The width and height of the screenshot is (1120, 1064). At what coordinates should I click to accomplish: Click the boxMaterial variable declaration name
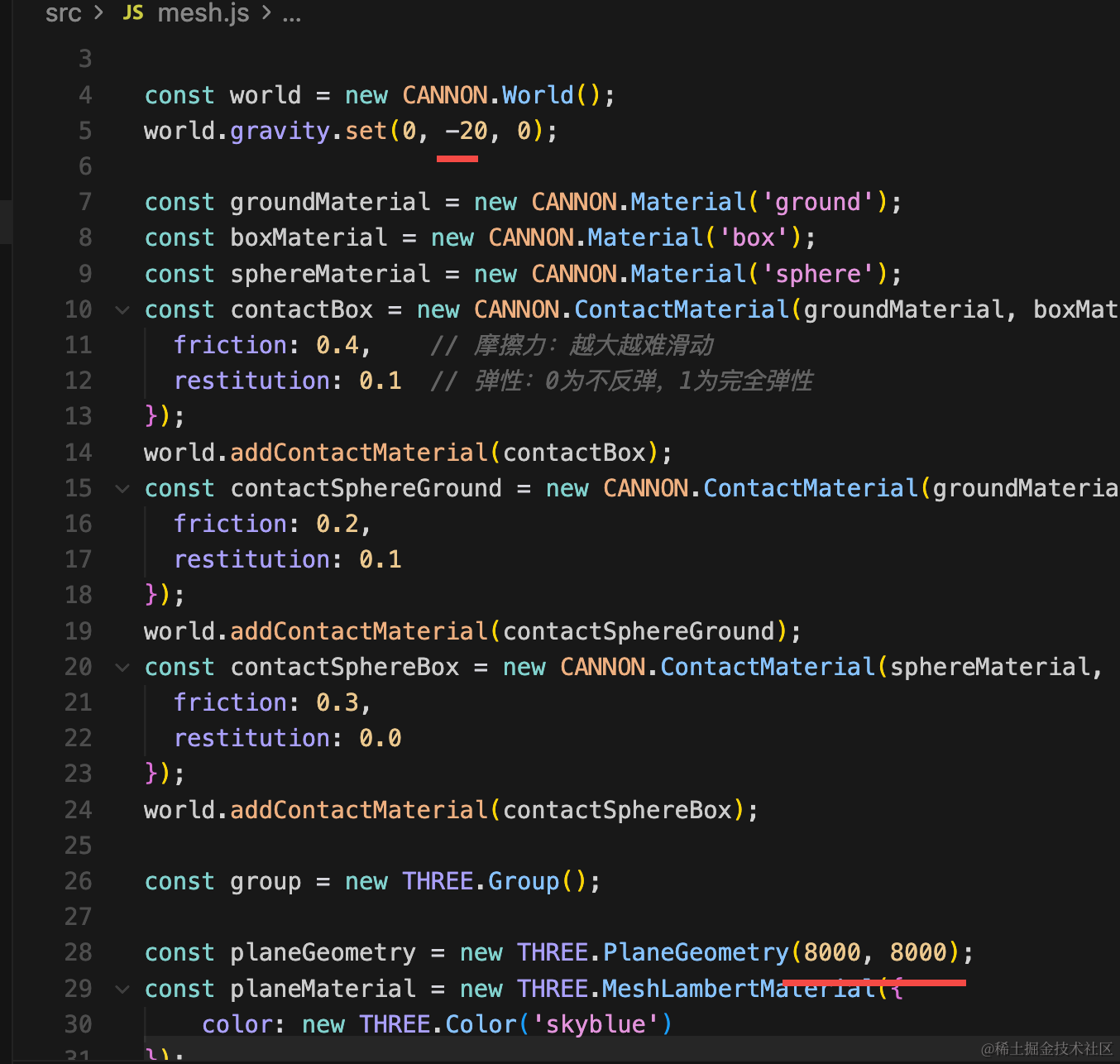[309, 237]
